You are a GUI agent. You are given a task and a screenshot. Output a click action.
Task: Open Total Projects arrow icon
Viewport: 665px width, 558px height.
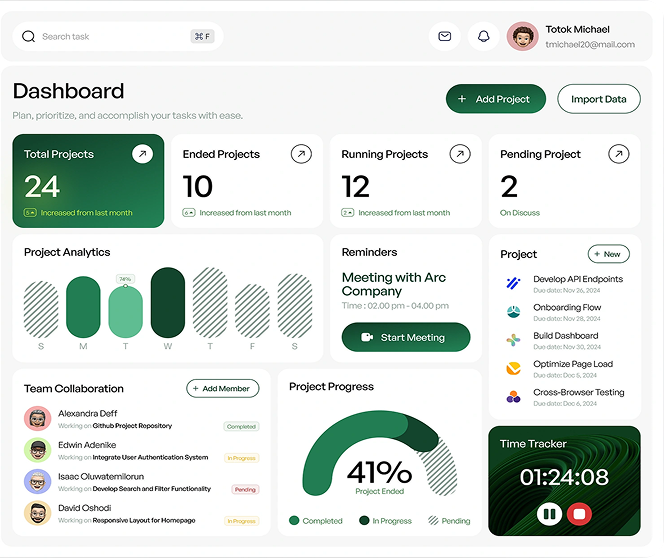pos(142,154)
